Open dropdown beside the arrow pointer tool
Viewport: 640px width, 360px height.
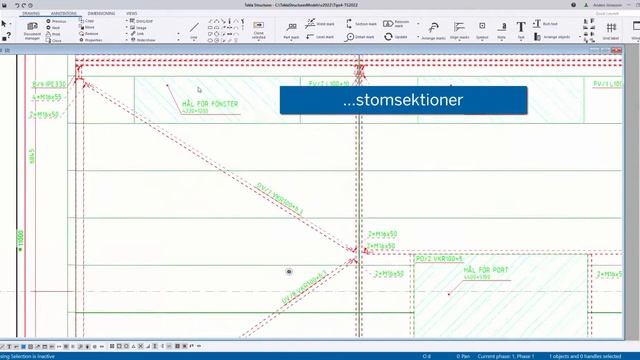[10, 24]
